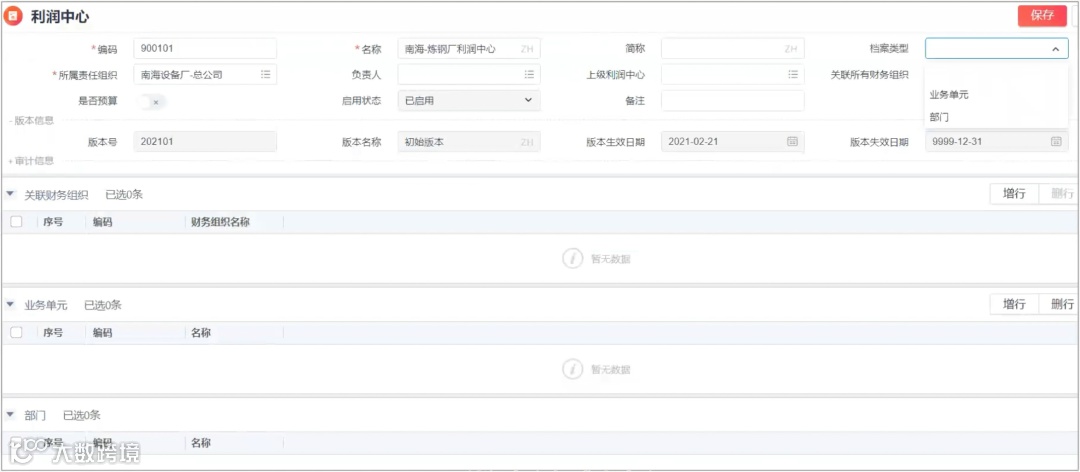
Task: Click the 版本号 field showing 202101
Action: [205, 141]
